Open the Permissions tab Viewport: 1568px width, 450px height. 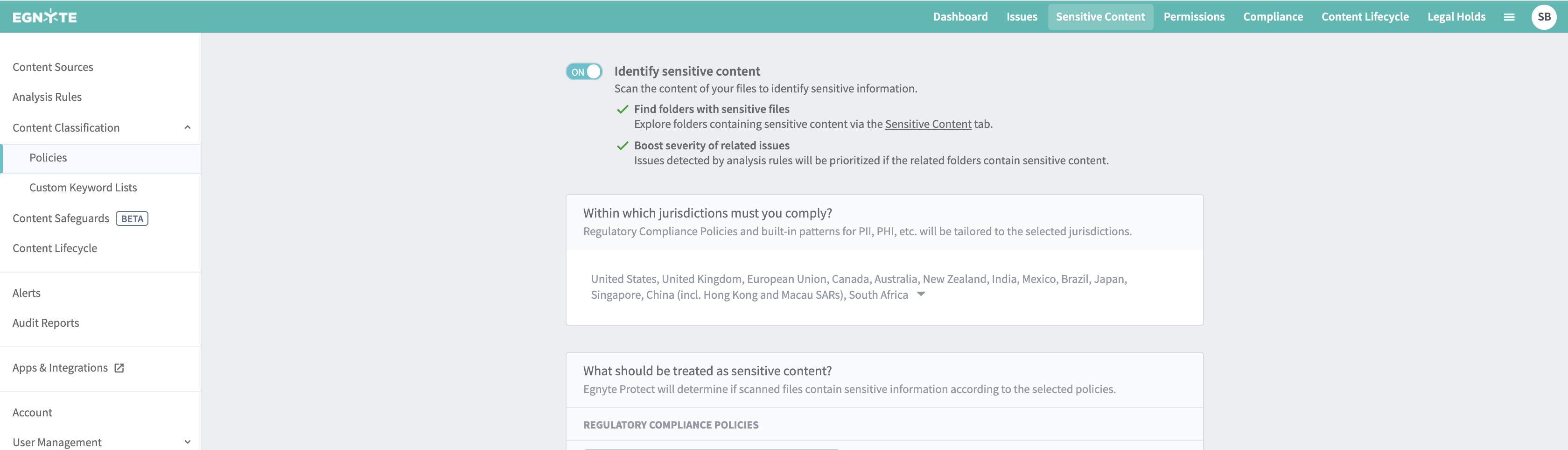tap(1194, 17)
